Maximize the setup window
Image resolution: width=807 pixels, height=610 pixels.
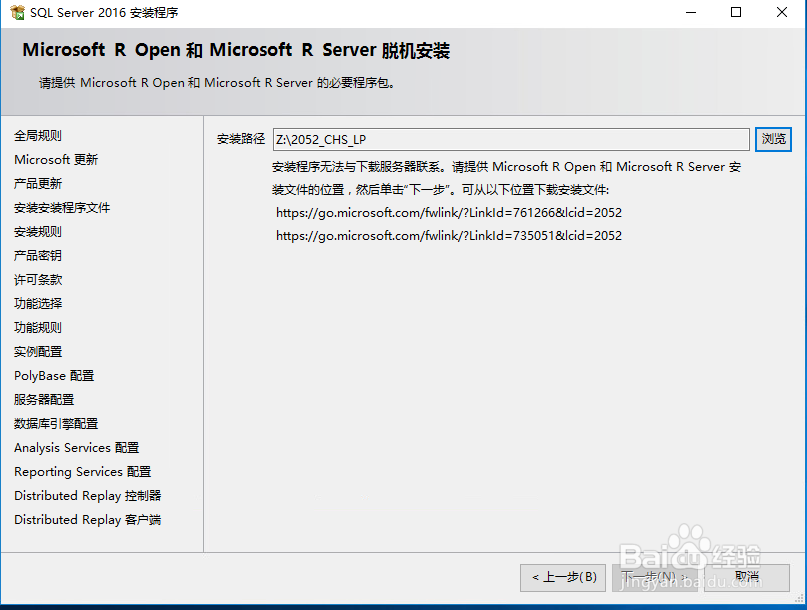pos(736,12)
